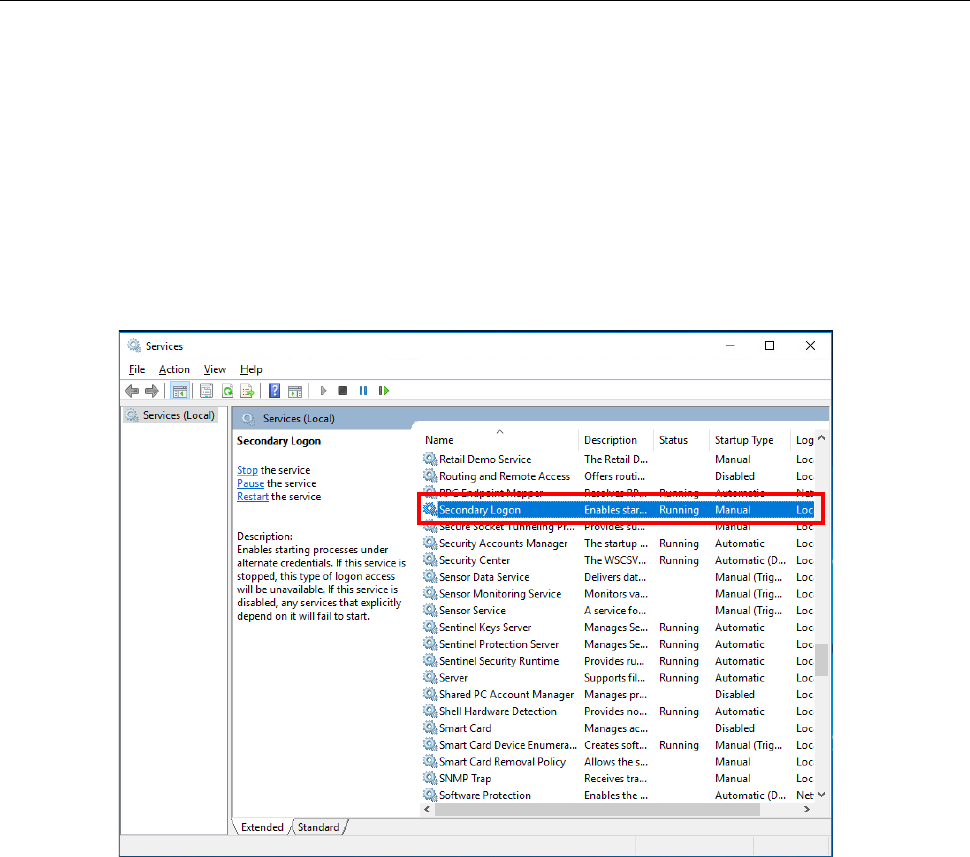Viewport: 970px width, 857px height.
Task: Open the Action menu
Action: click(174, 370)
